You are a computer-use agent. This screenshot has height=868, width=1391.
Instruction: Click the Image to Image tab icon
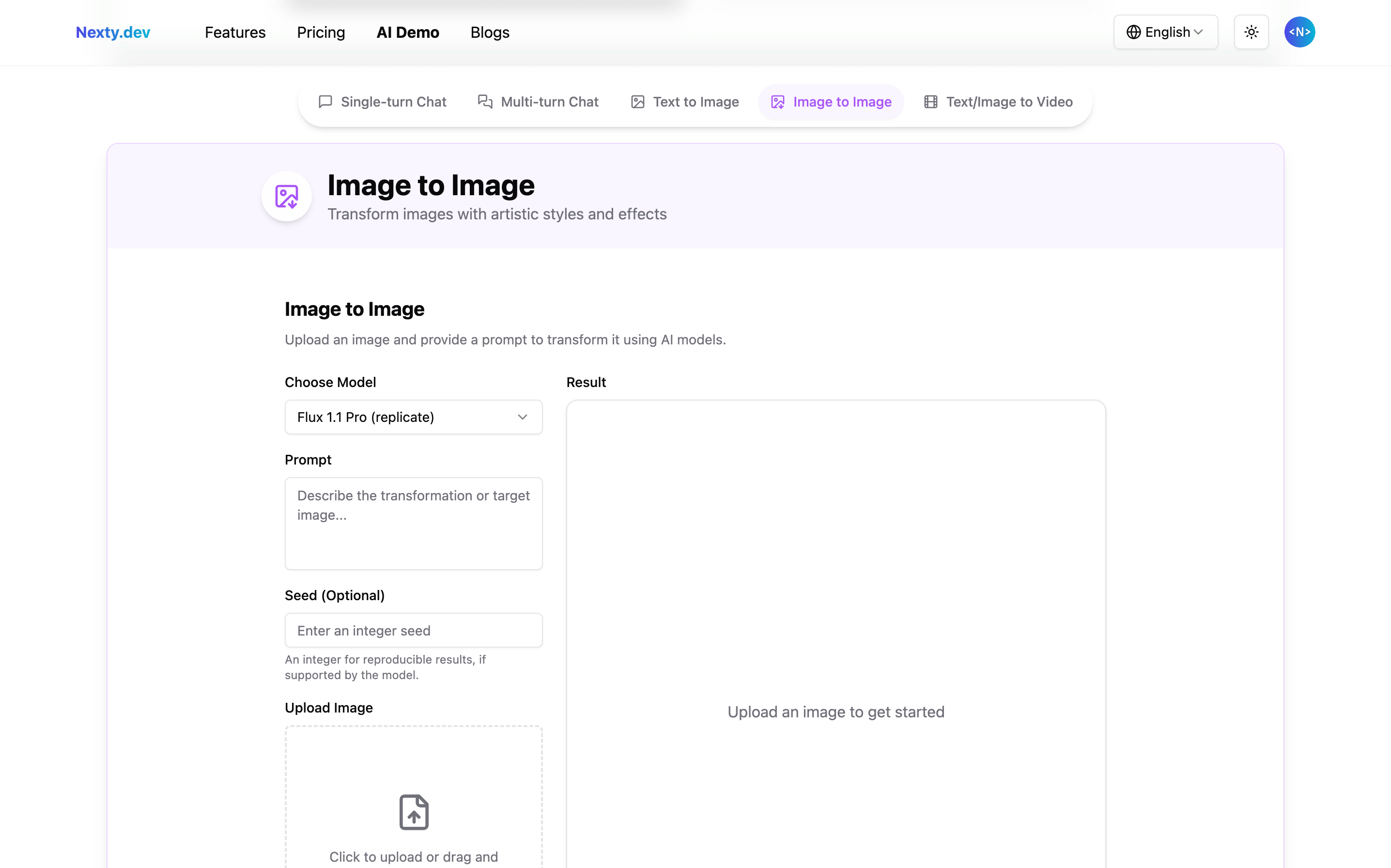777,102
